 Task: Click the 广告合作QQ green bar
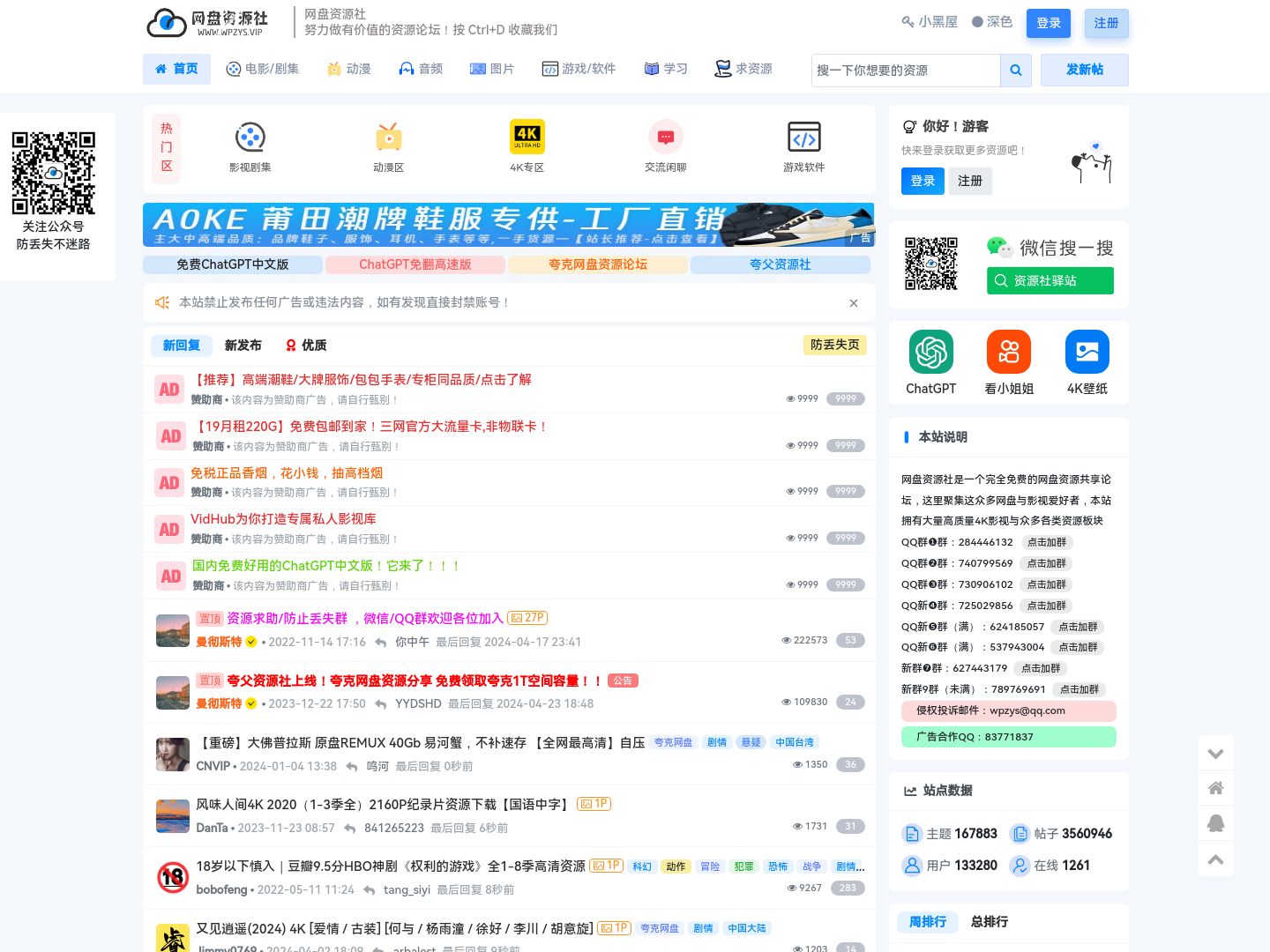pyautogui.click(x=1009, y=737)
